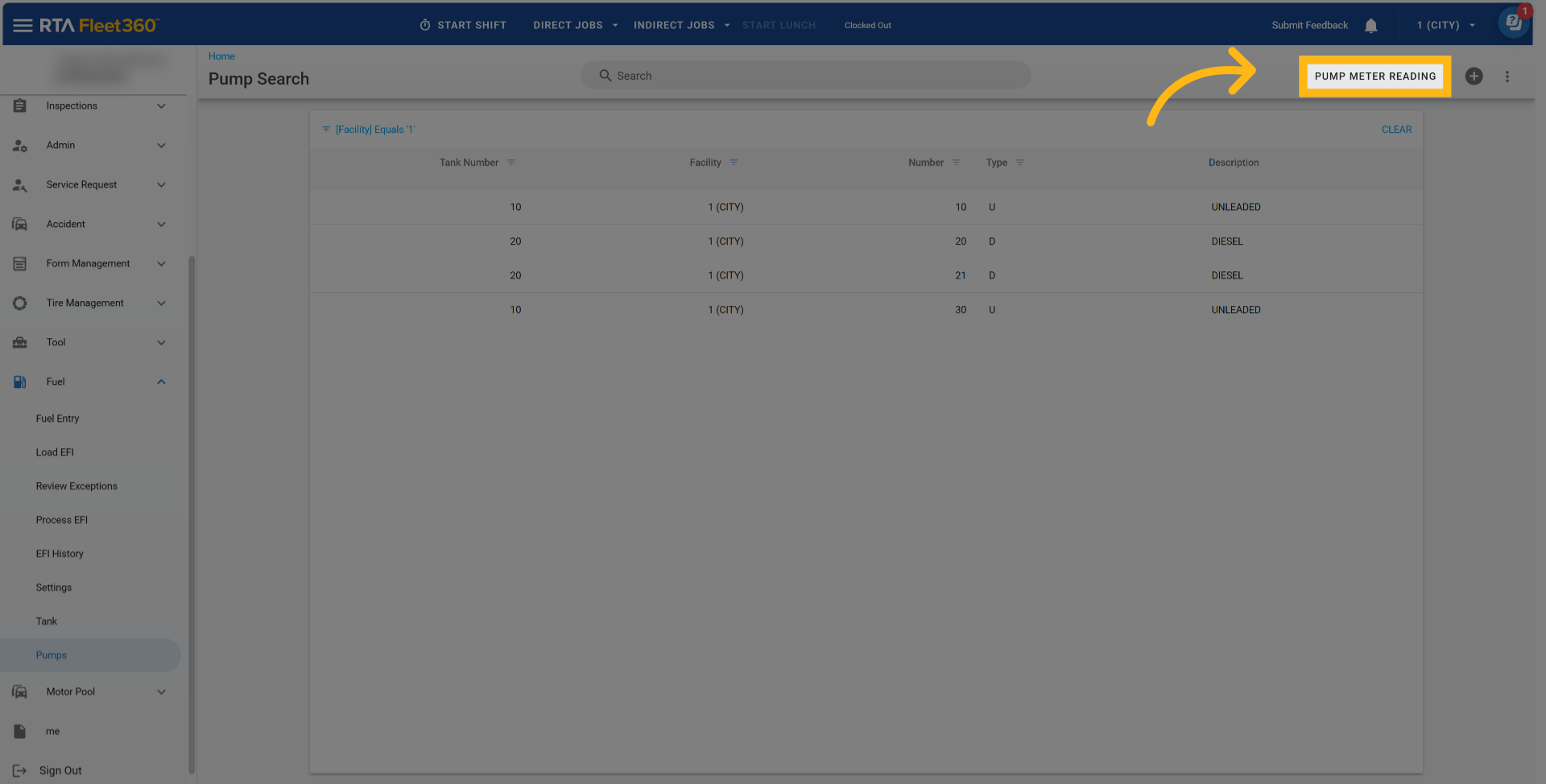Click the add pump plus icon

coord(1474,76)
